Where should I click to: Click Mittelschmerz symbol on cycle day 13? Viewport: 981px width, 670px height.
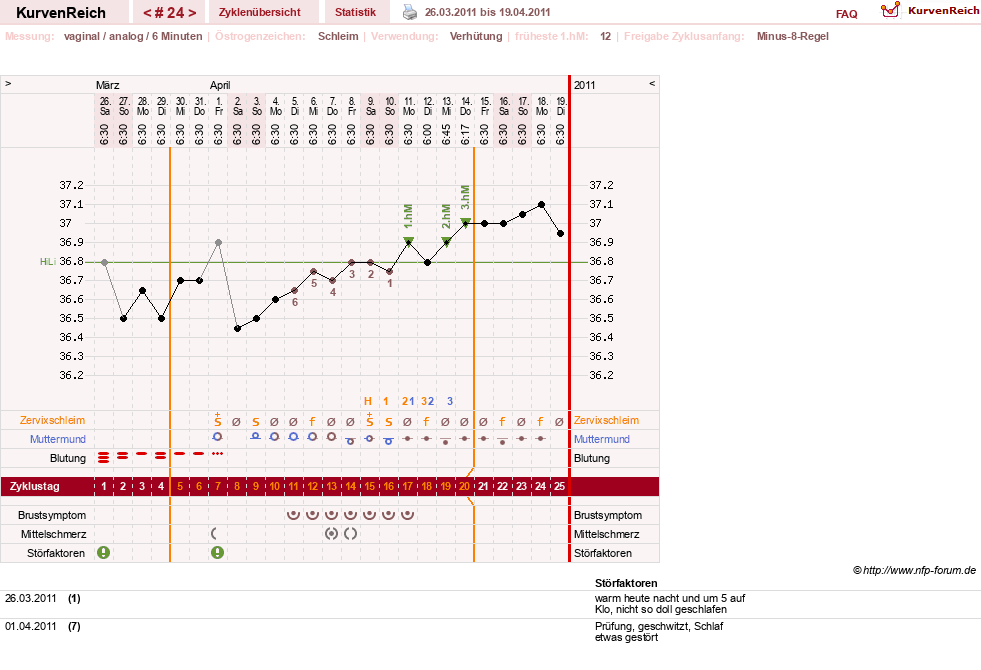point(332,534)
